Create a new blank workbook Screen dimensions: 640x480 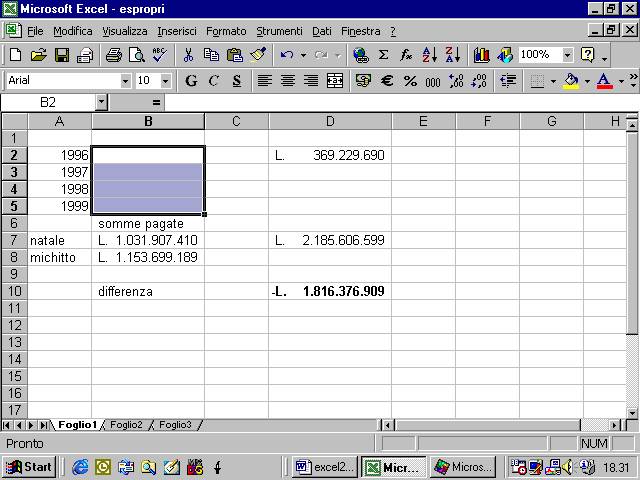16,55
